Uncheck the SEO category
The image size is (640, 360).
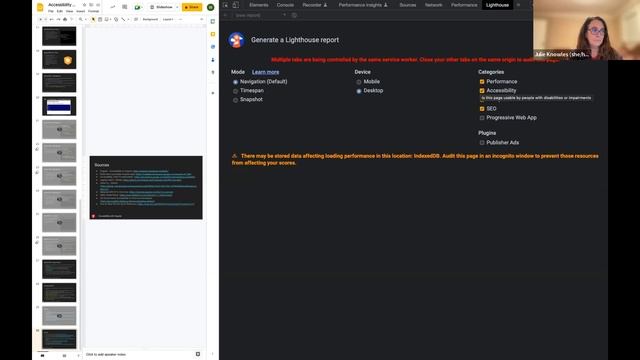(x=482, y=109)
